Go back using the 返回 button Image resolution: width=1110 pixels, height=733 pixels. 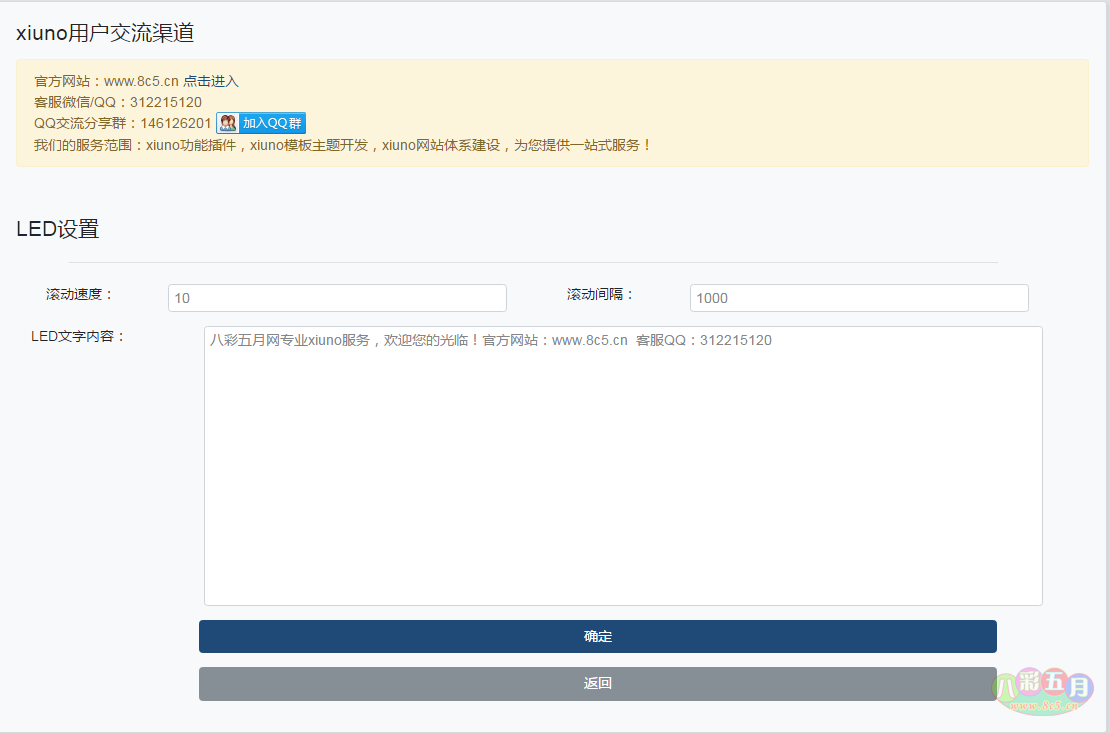[x=597, y=683]
